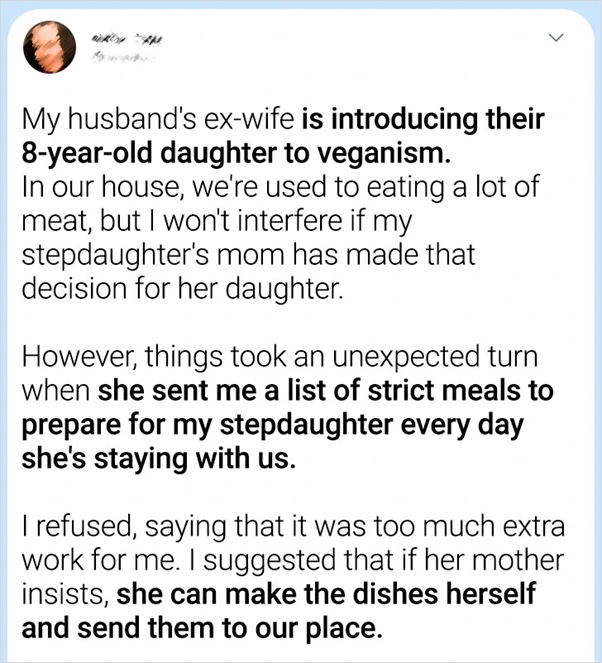Viewport: 602px width, 663px height.
Task: Click the blurred profile avatar picture
Action: [51, 47]
